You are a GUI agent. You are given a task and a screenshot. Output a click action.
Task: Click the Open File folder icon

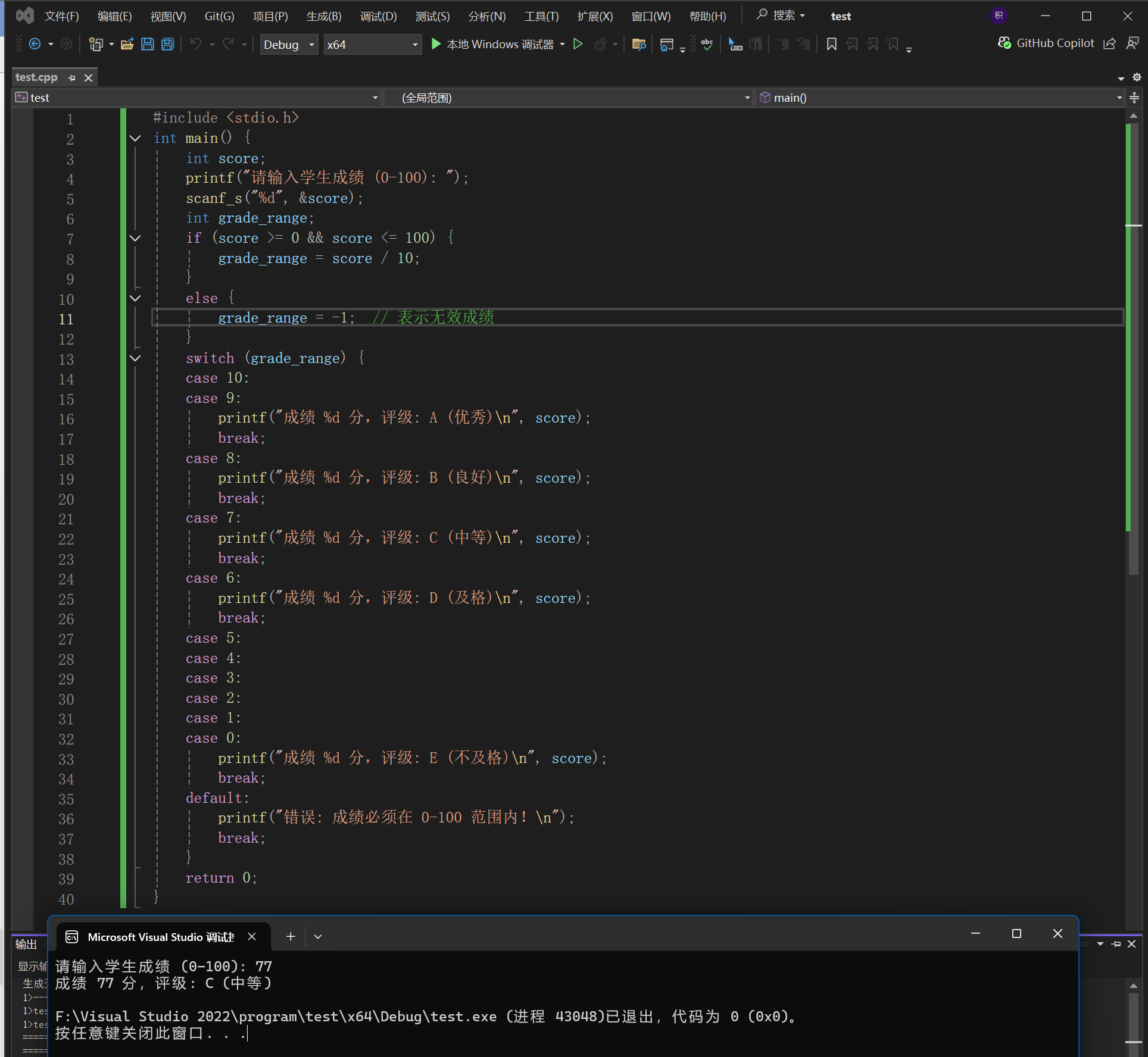[127, 44]
